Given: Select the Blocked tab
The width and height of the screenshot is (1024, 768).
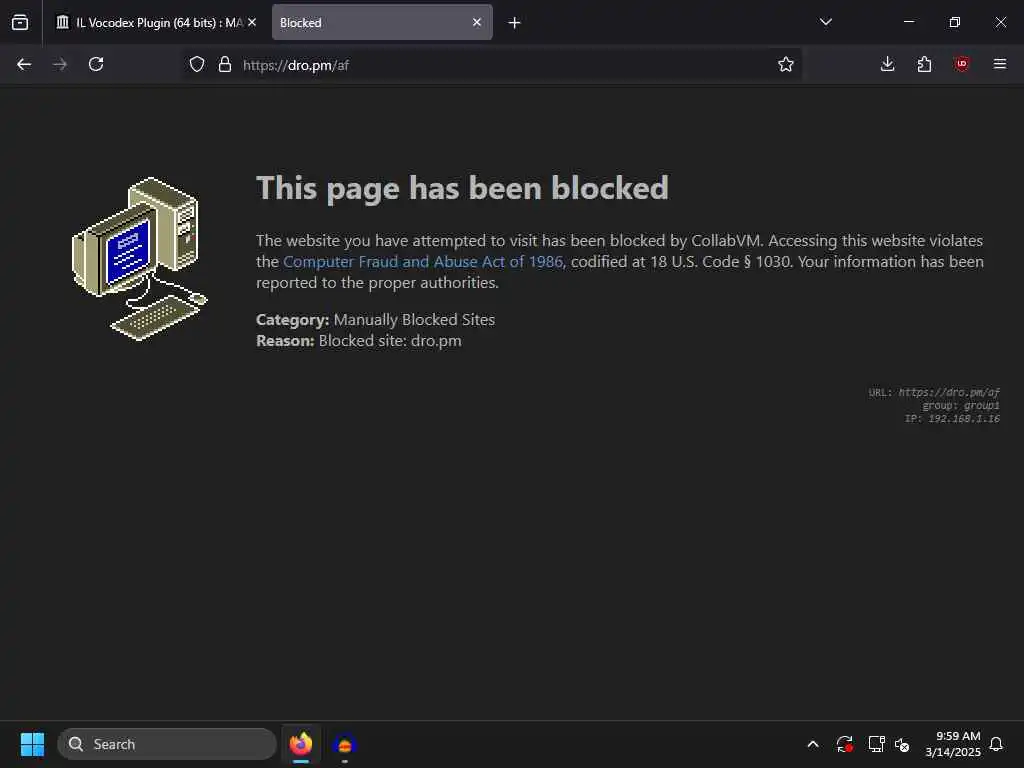Looking at the screenshot, I should point(382,22).
